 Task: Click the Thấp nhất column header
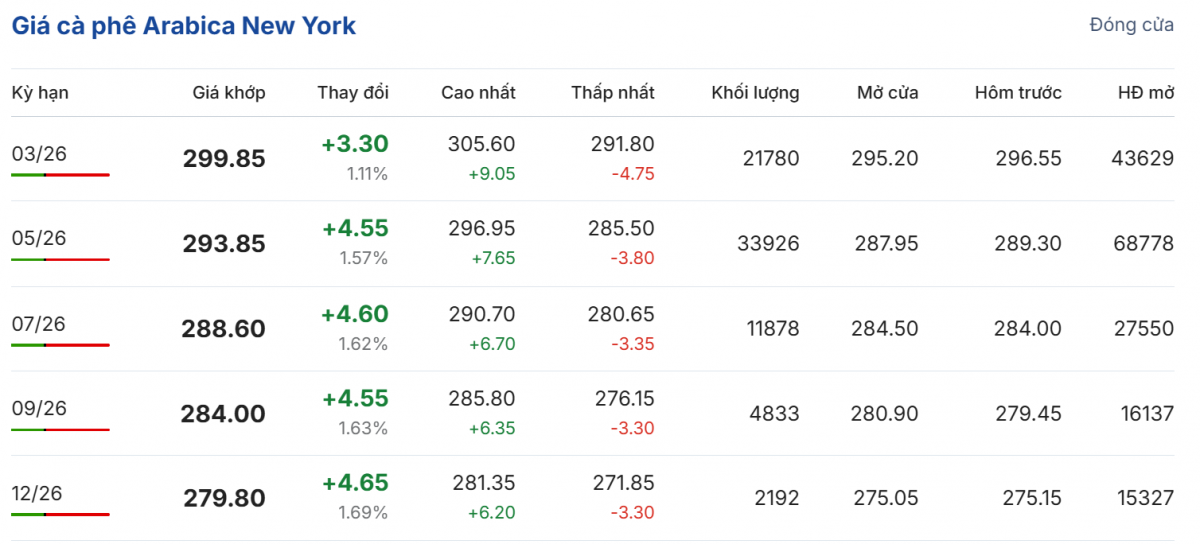tap(613, 93)
